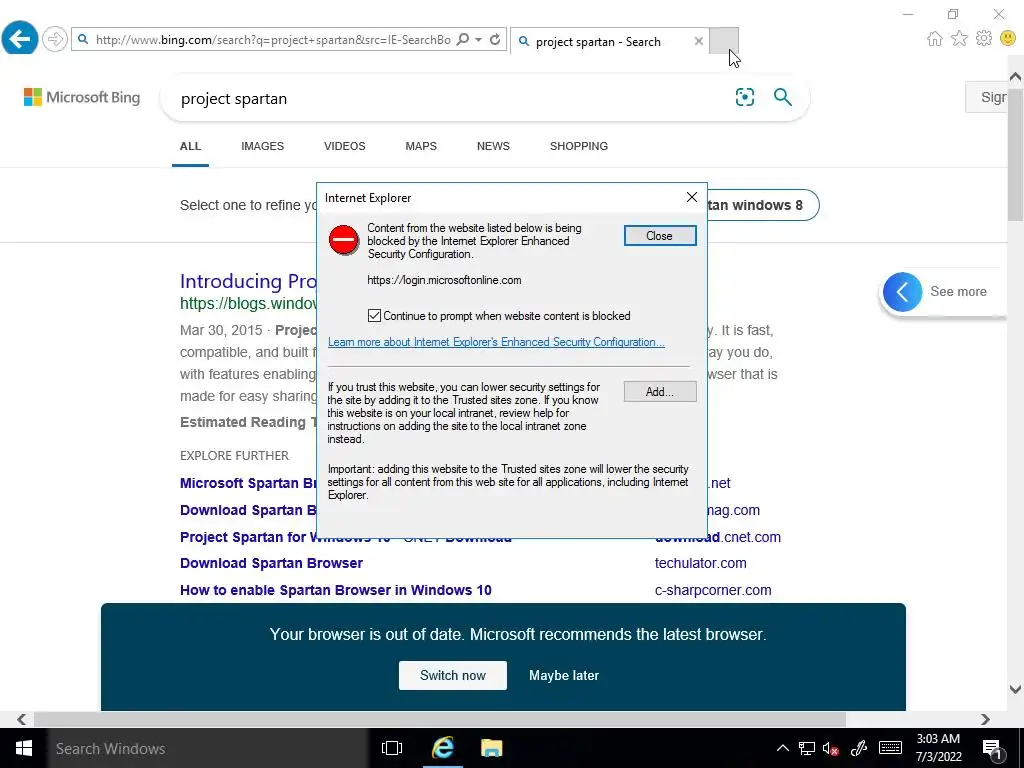Click the Microsoft Bing logo
This screenshot has width=1024, height=768.
coord(82,97)
